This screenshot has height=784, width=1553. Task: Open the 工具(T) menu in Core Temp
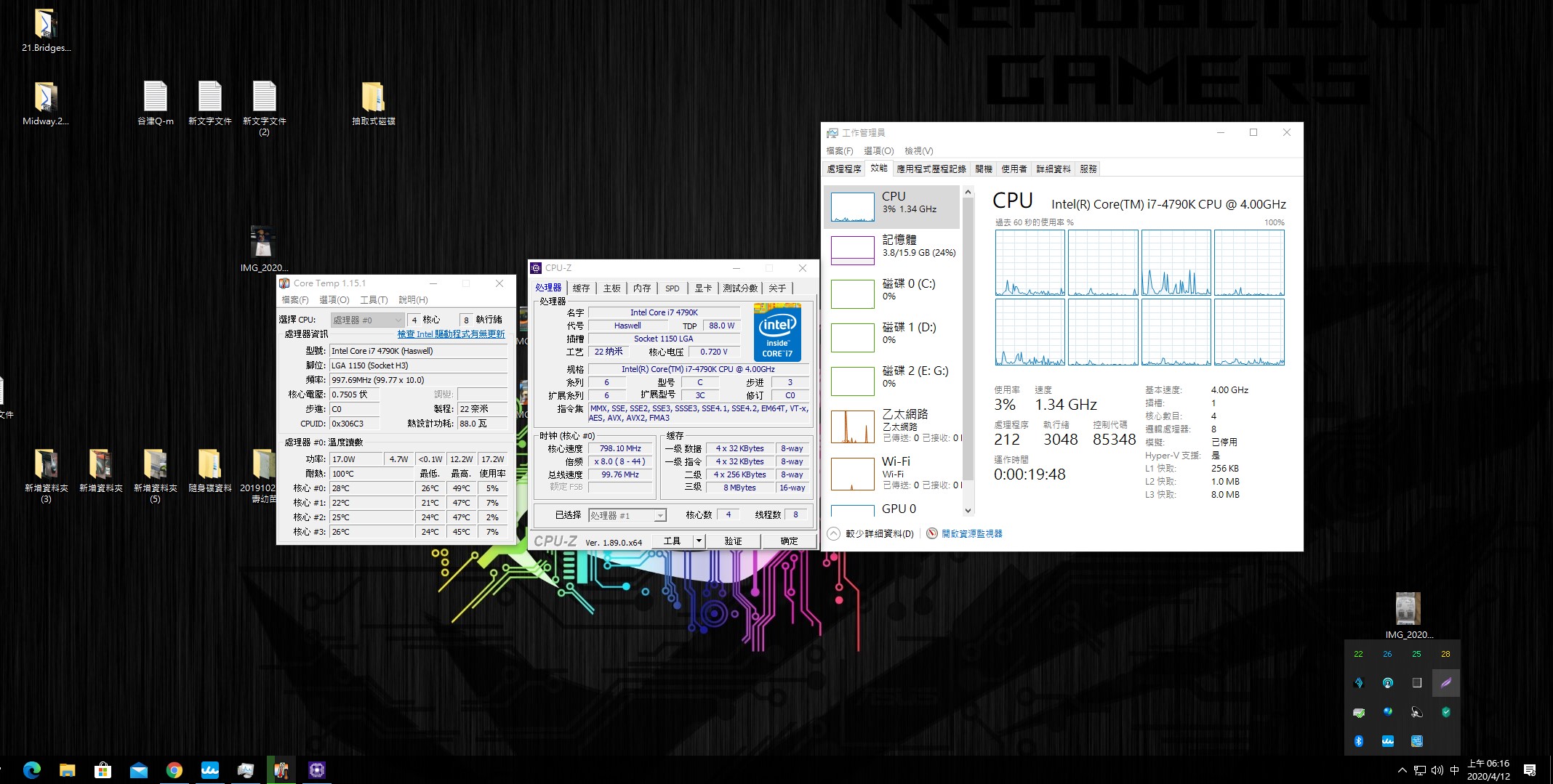point(374,299)
